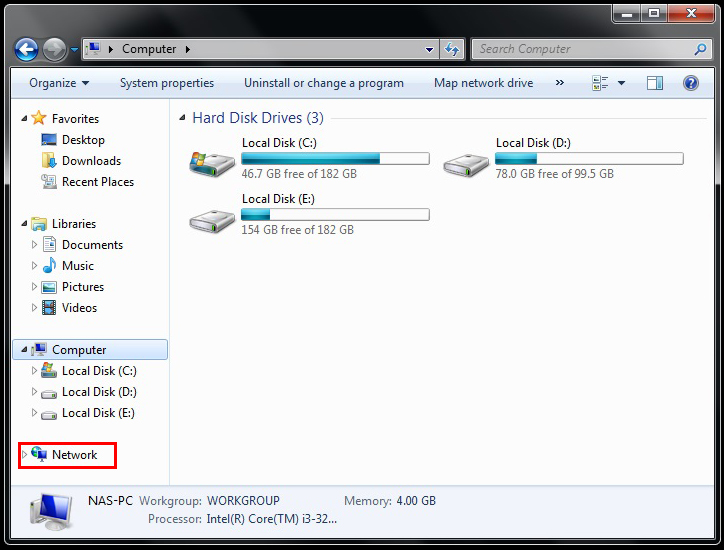The image size is (724, 550).
Task: Select Uninstall or change a program
Action: 324,83
